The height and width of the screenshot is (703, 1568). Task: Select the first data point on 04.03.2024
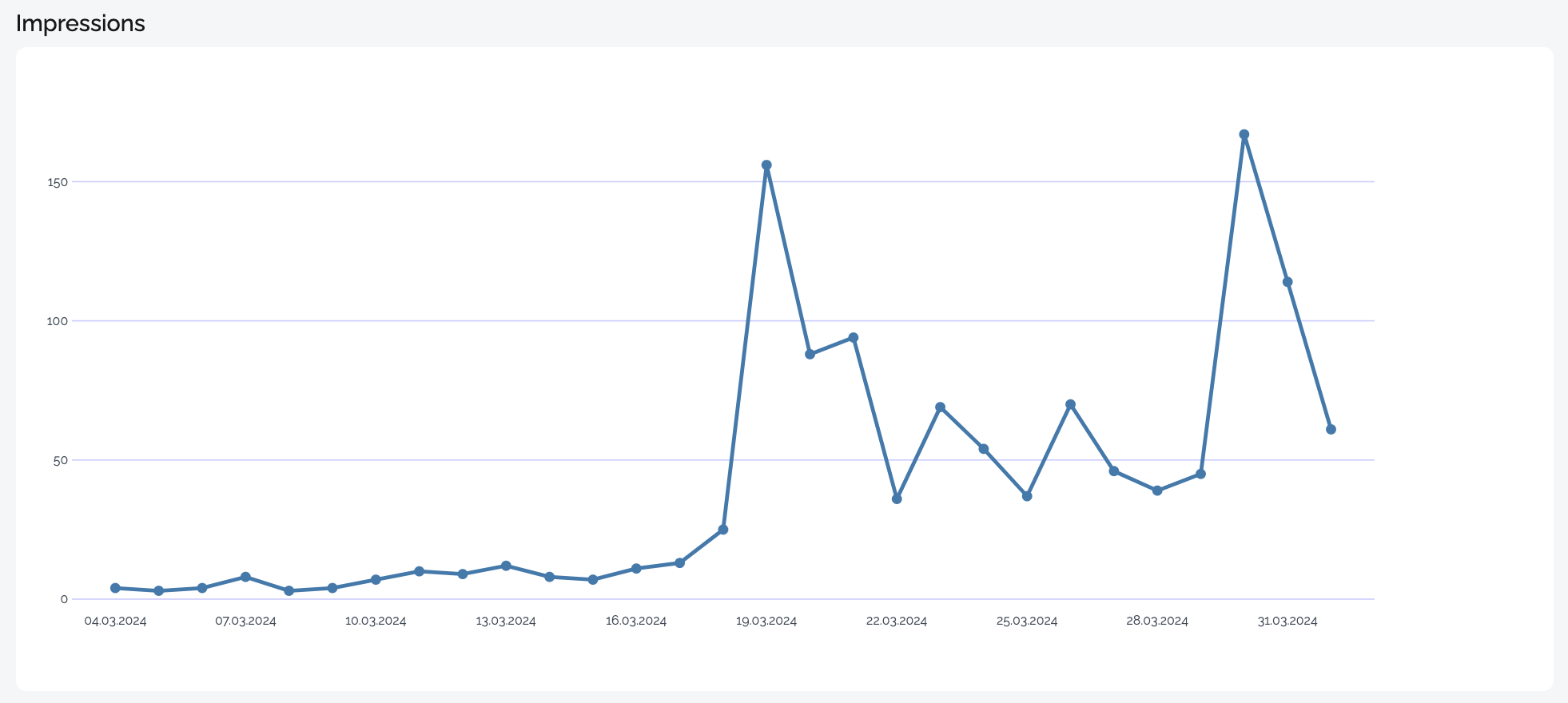[115, 588]
